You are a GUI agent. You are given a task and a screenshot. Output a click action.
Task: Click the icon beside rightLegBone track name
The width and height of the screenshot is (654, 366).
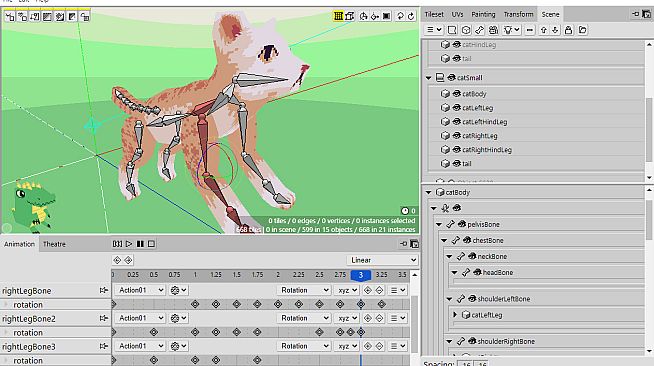coord(103,290)
